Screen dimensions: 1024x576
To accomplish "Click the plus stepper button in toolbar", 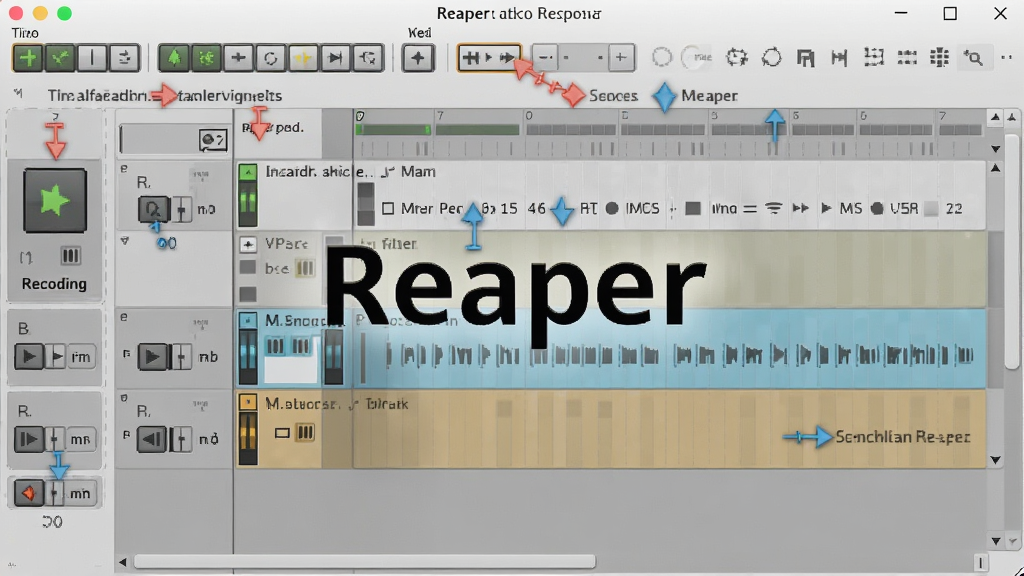I will (620, 57).
